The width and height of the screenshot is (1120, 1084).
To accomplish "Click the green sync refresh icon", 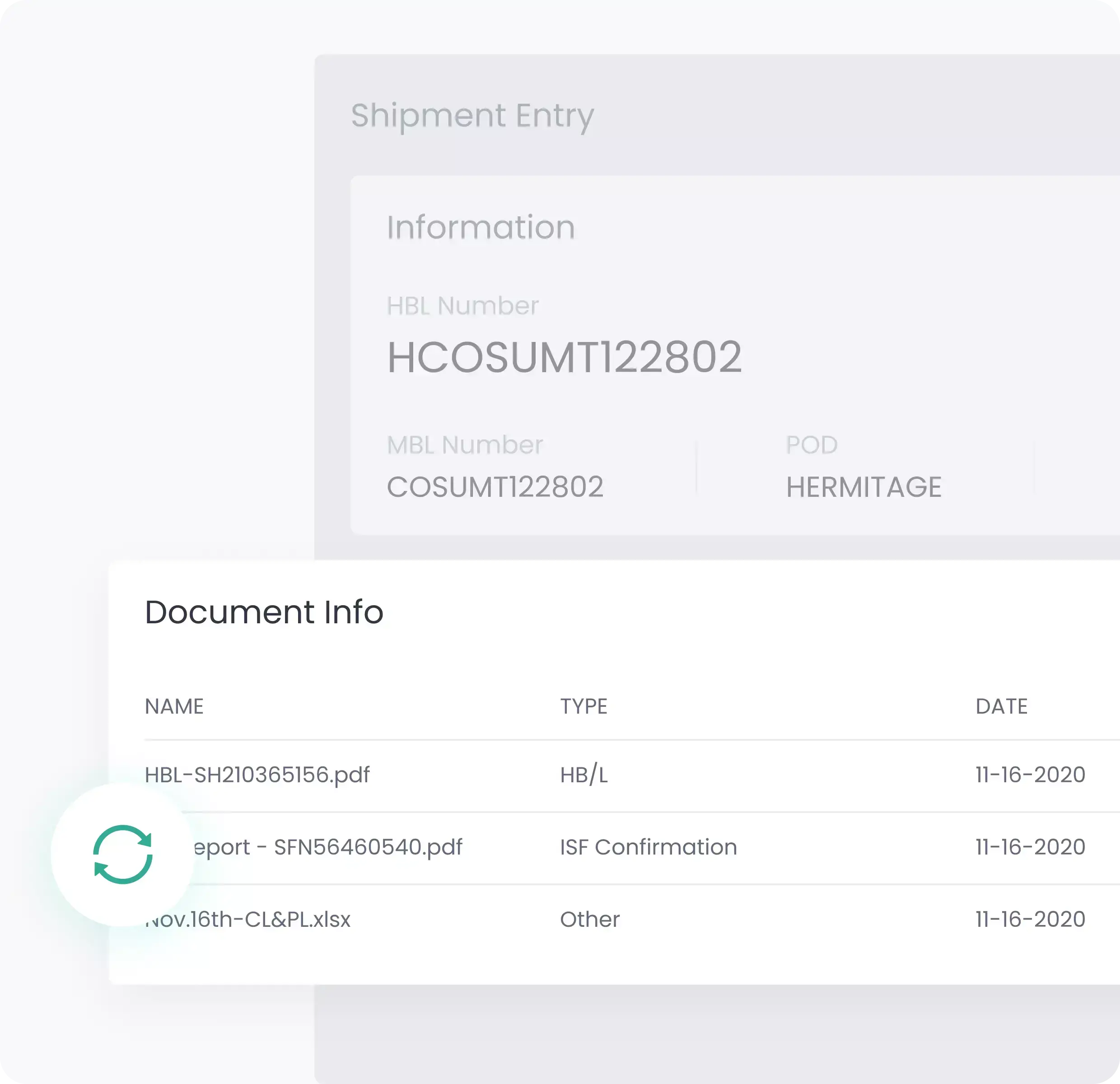I will [x=122, y=854].
